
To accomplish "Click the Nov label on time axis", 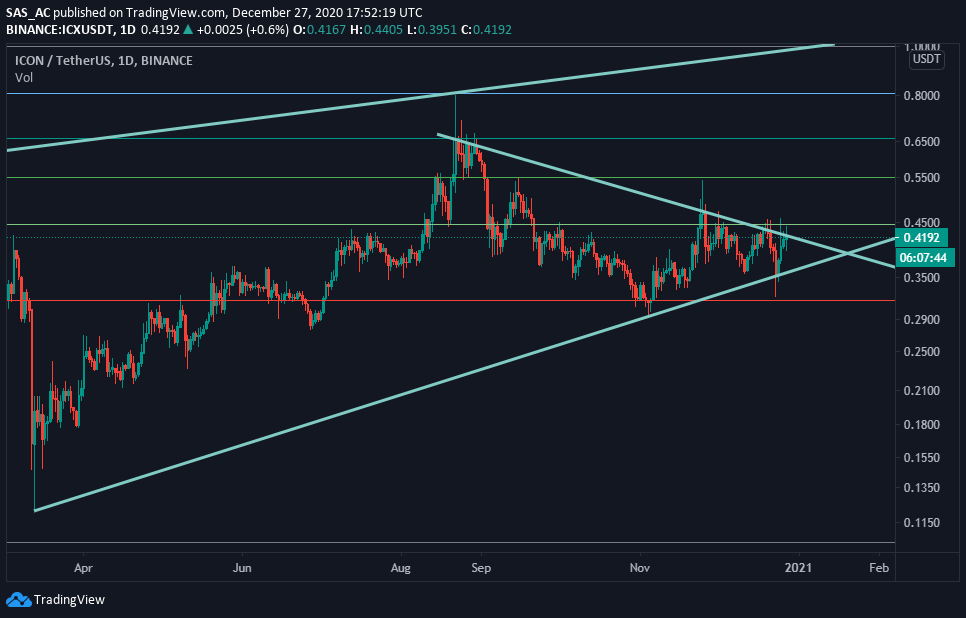I will click(640, 567).
